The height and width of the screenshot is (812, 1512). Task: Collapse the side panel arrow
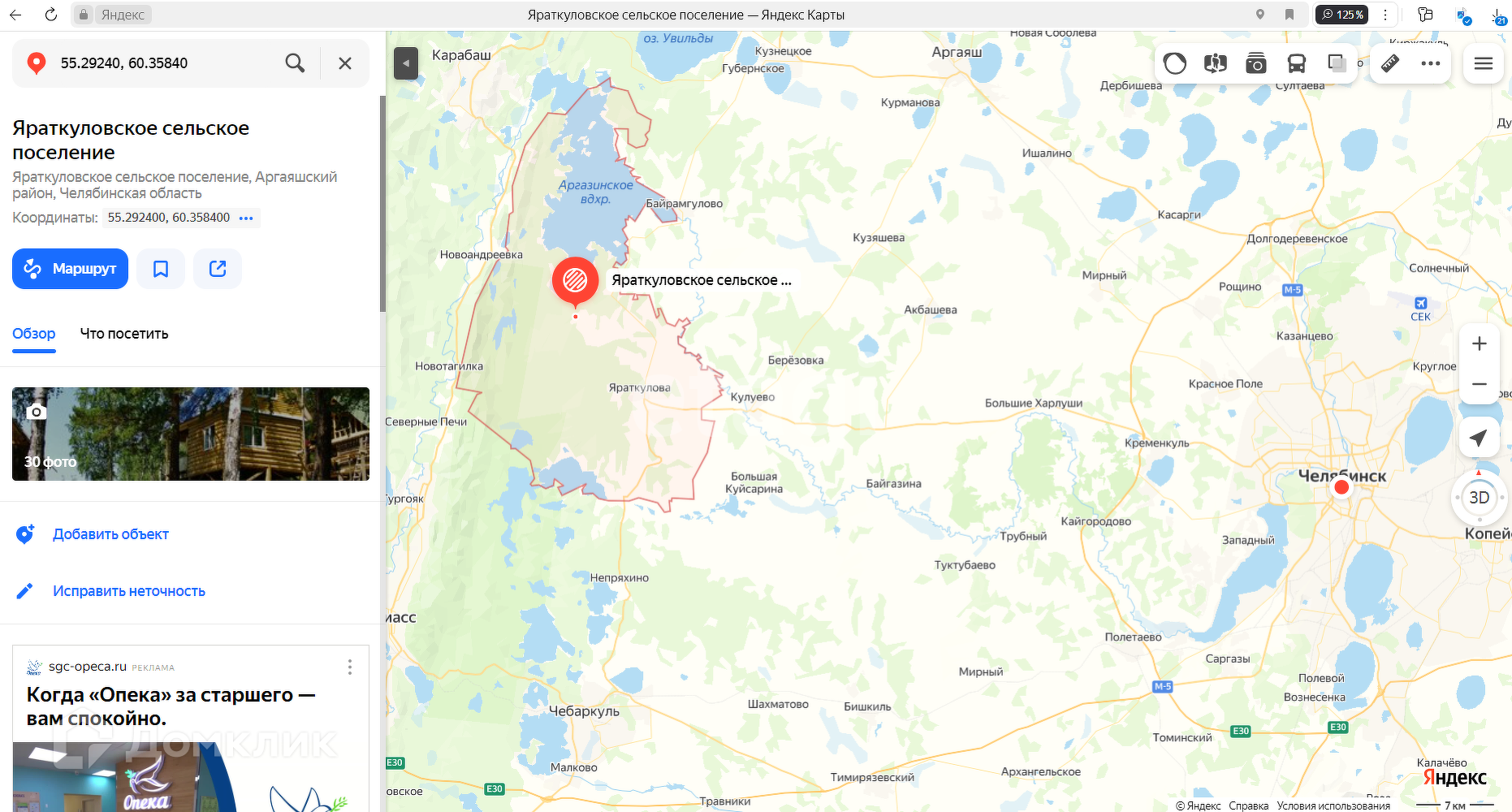406,63
